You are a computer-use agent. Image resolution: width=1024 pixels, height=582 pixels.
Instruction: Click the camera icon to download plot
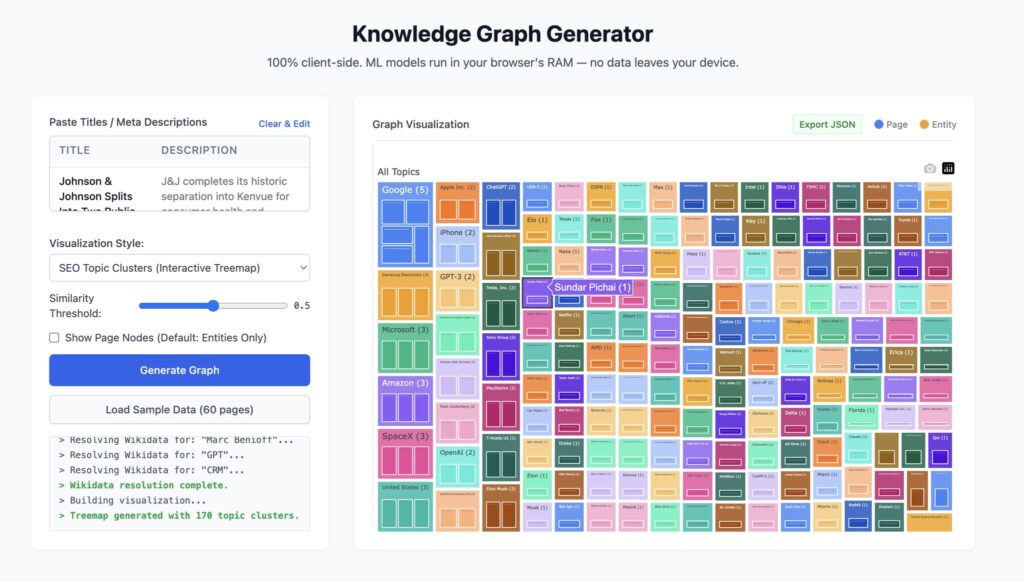coord(930,168)
